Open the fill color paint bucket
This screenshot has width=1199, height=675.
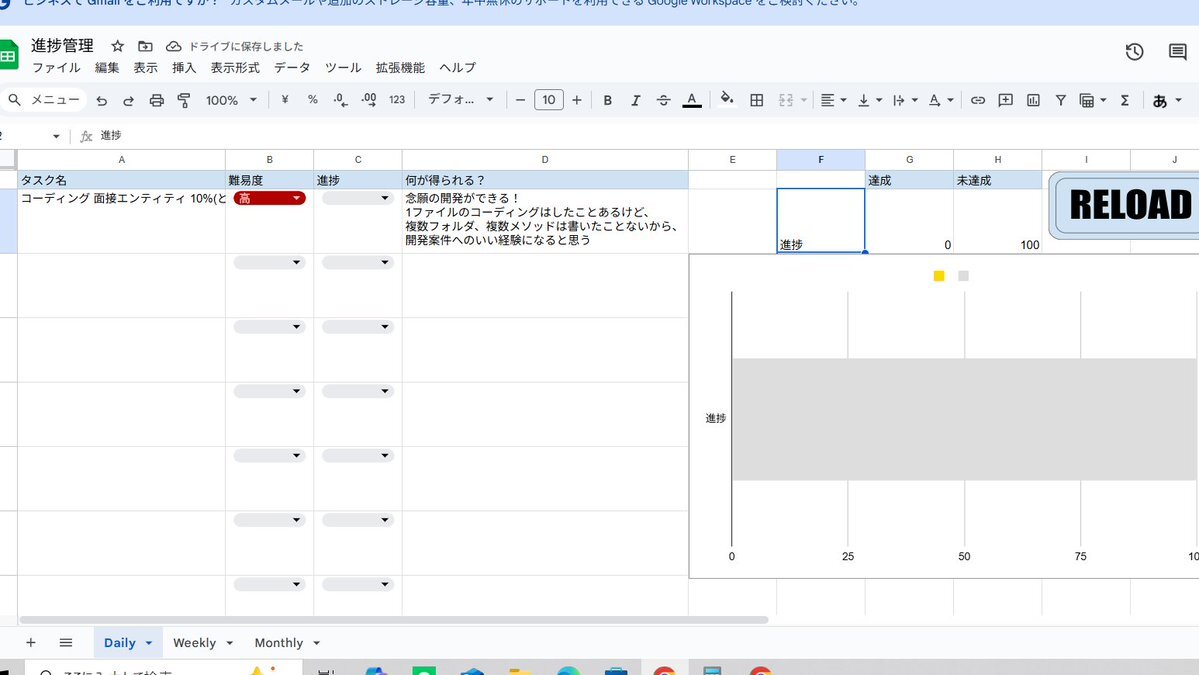click(727, 99)
